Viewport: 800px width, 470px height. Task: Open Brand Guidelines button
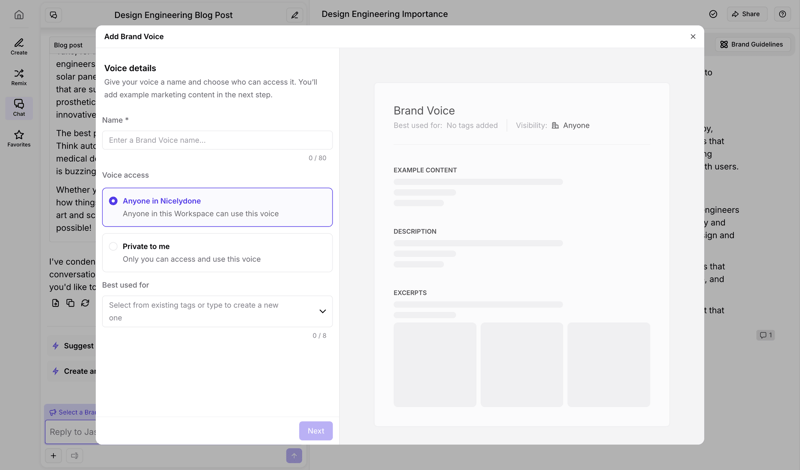pyautogui.click(x=751, y=44)
